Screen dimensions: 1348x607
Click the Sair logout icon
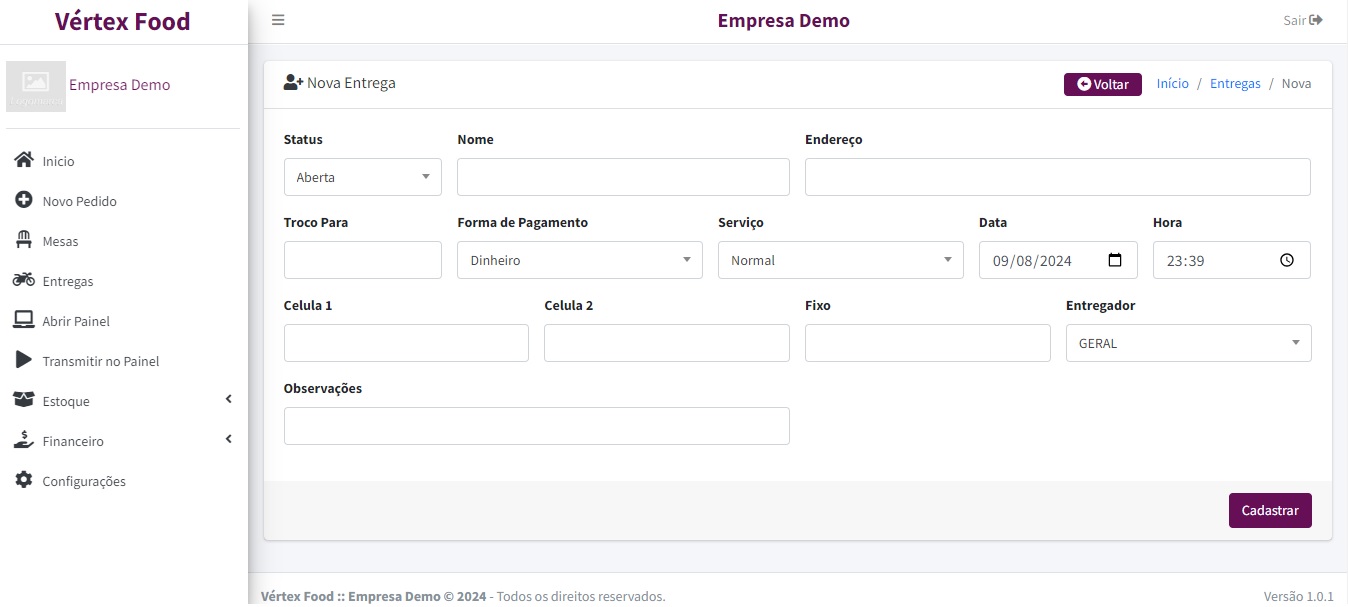1316,20
